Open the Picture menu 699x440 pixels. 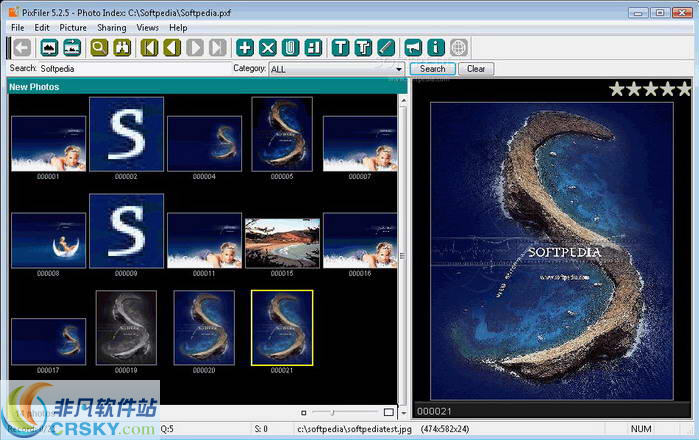coord(73,28)
